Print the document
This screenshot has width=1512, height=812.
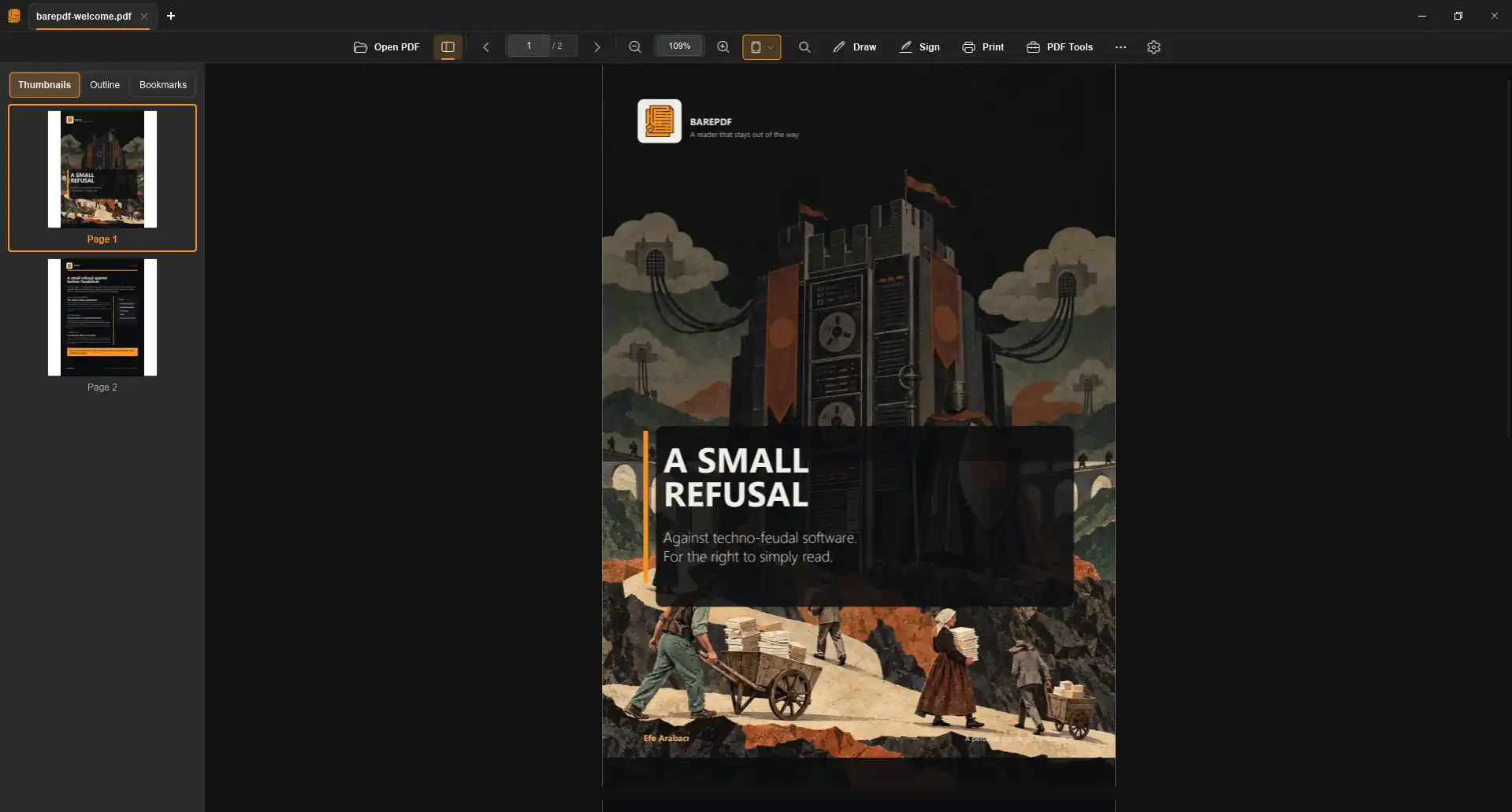983,47
